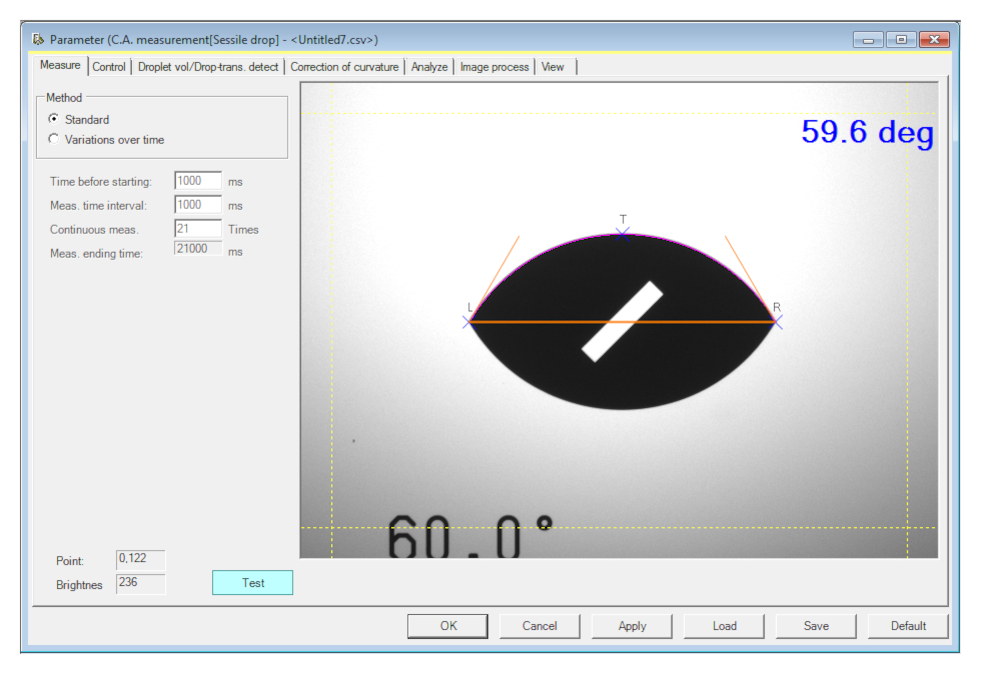Reset parameters with Default button
This screenshot has width=981, height=674.
[908, 626]
